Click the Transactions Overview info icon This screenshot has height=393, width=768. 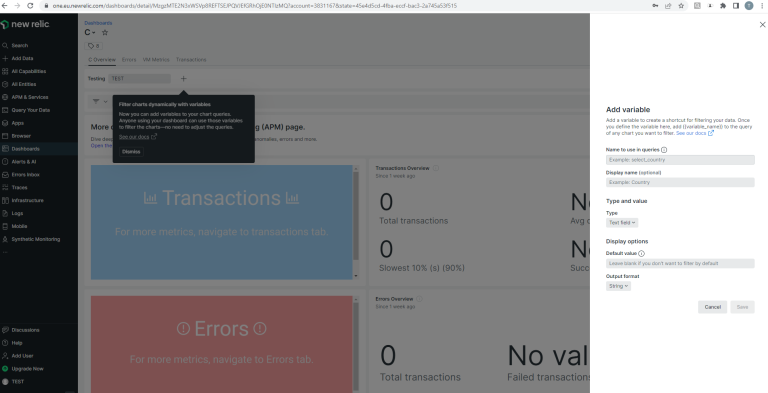click(x=435, y=168)
